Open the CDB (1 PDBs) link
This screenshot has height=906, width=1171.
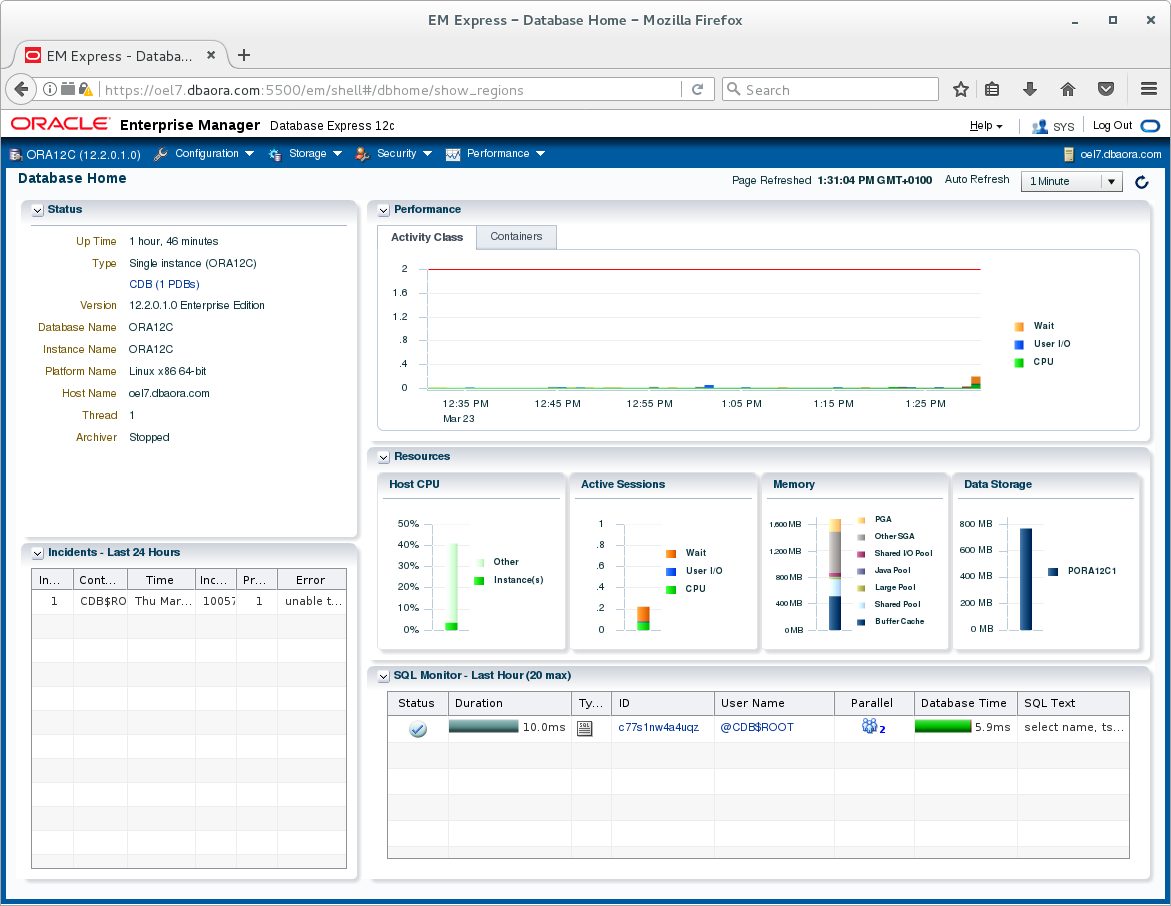164,285
